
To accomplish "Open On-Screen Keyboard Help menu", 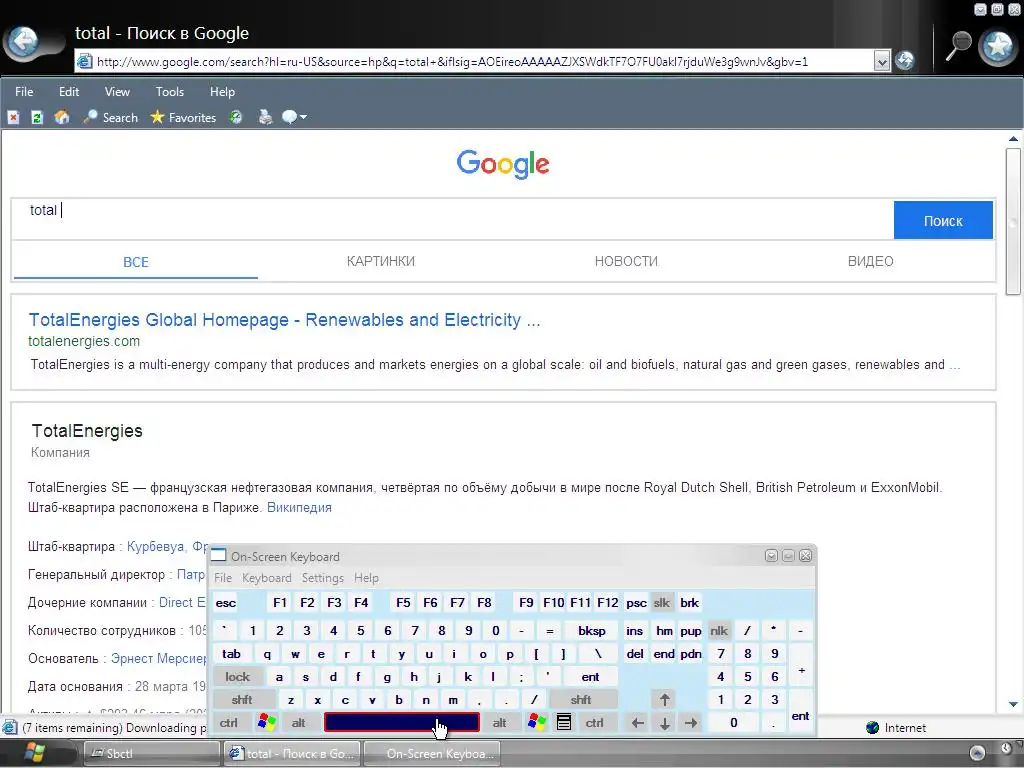I will (x=366, y=578).
